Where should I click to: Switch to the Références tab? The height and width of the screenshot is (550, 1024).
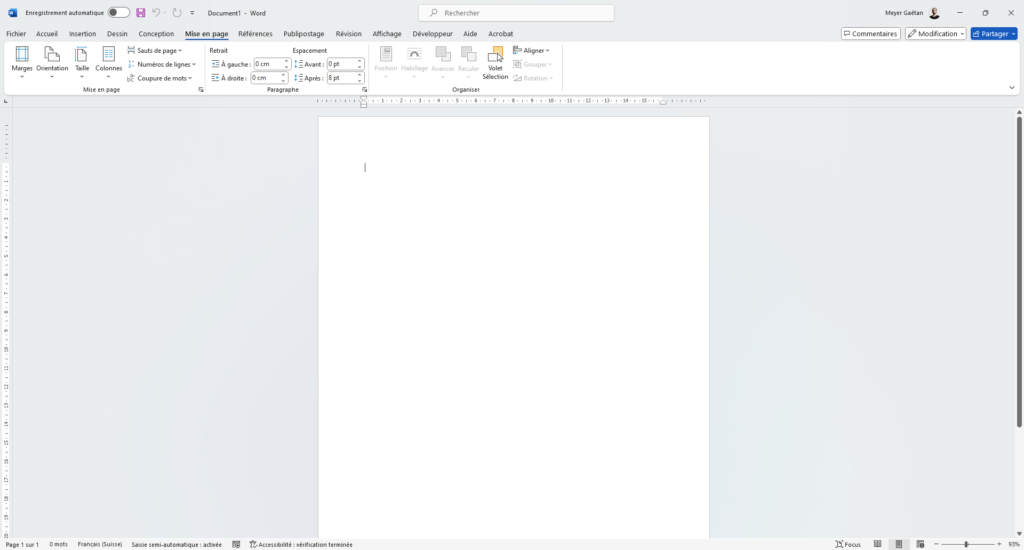coord(255,33)
